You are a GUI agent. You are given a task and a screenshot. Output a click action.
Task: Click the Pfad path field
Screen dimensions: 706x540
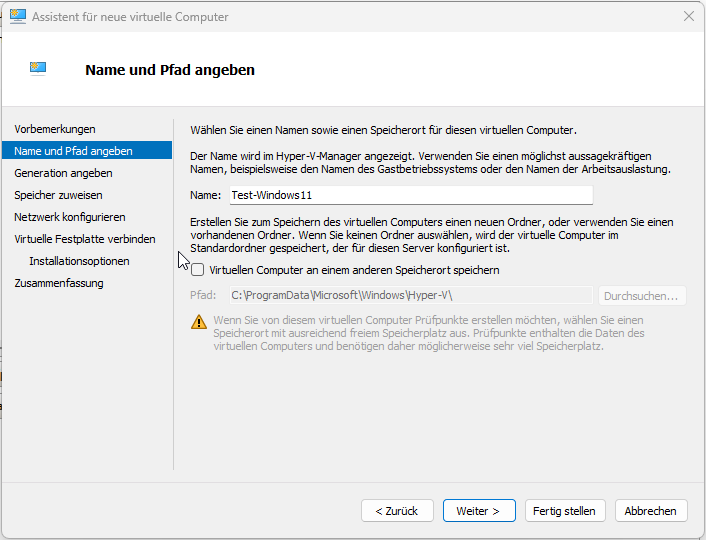click(x=410, y=295)
